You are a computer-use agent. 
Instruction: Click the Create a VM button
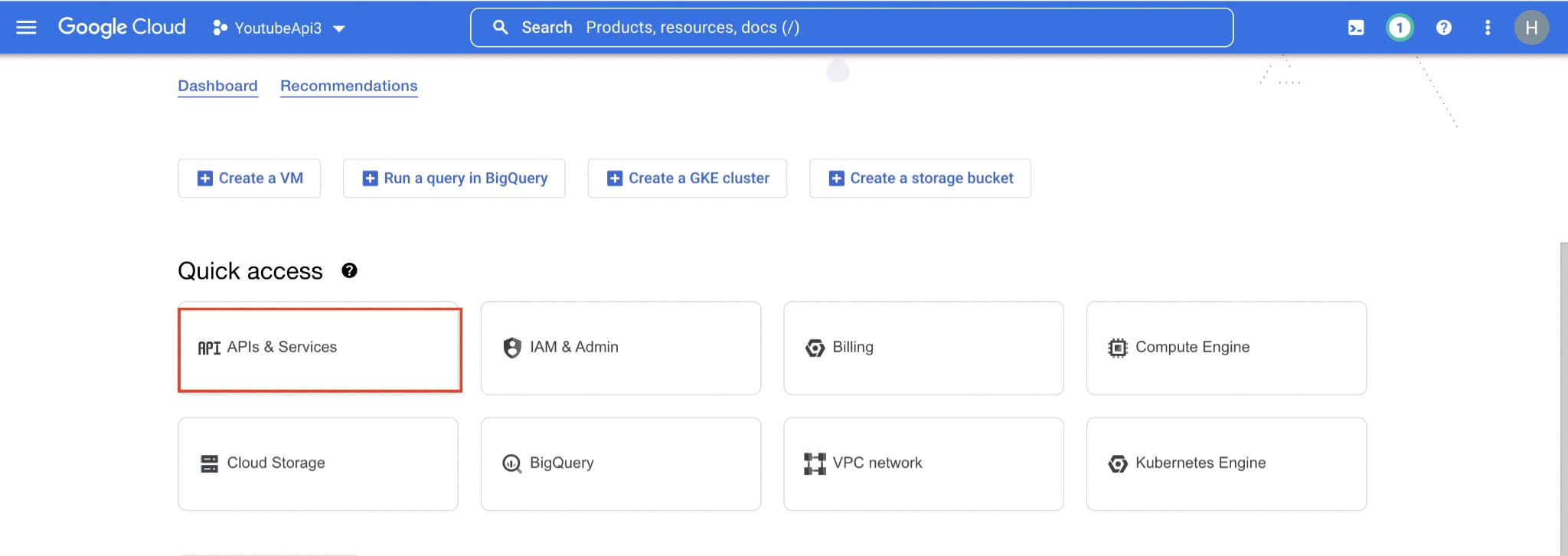[x=249, y=178]
